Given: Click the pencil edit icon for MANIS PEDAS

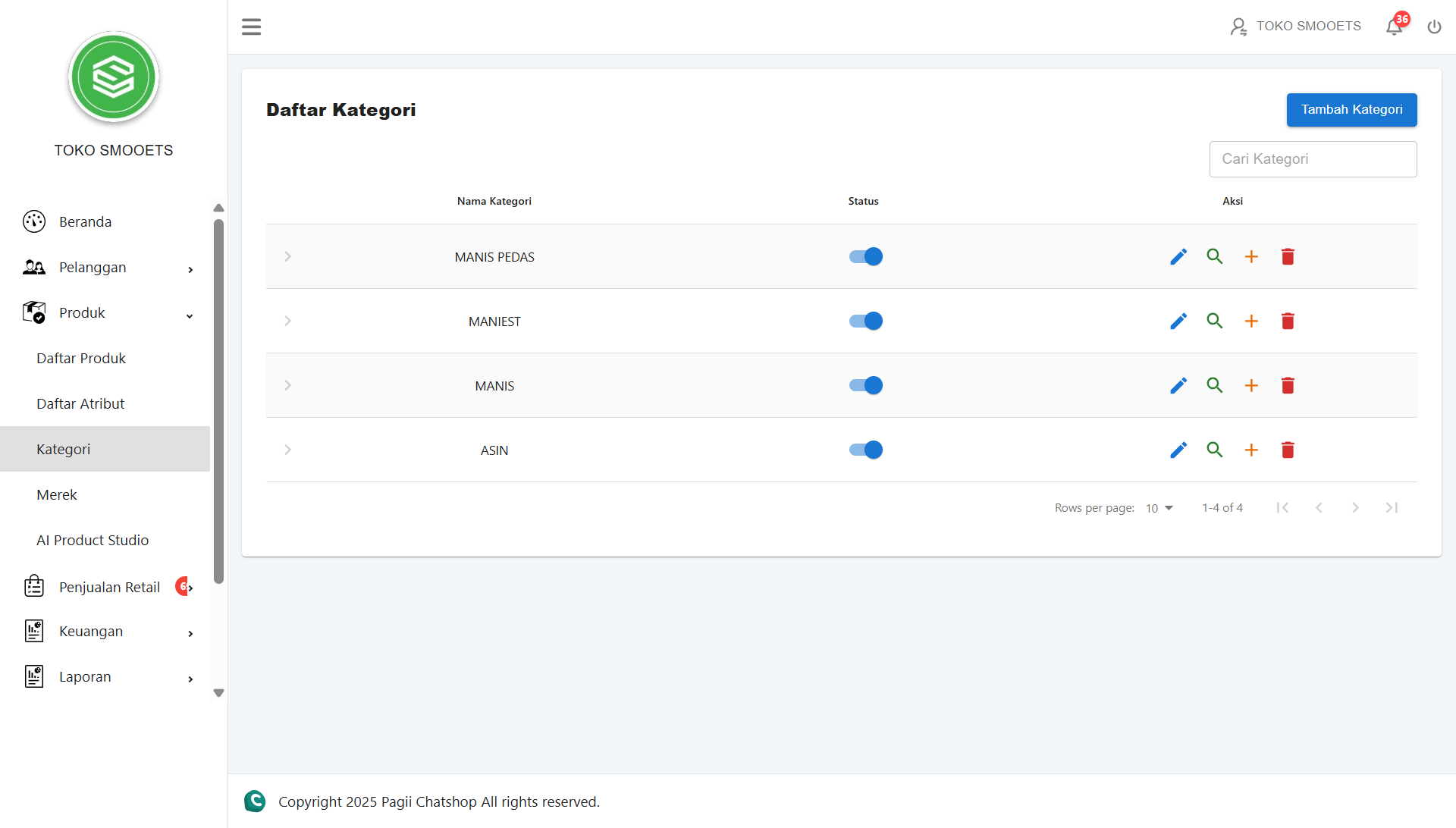Looking at the screenshot, I should pos(1178,257).
